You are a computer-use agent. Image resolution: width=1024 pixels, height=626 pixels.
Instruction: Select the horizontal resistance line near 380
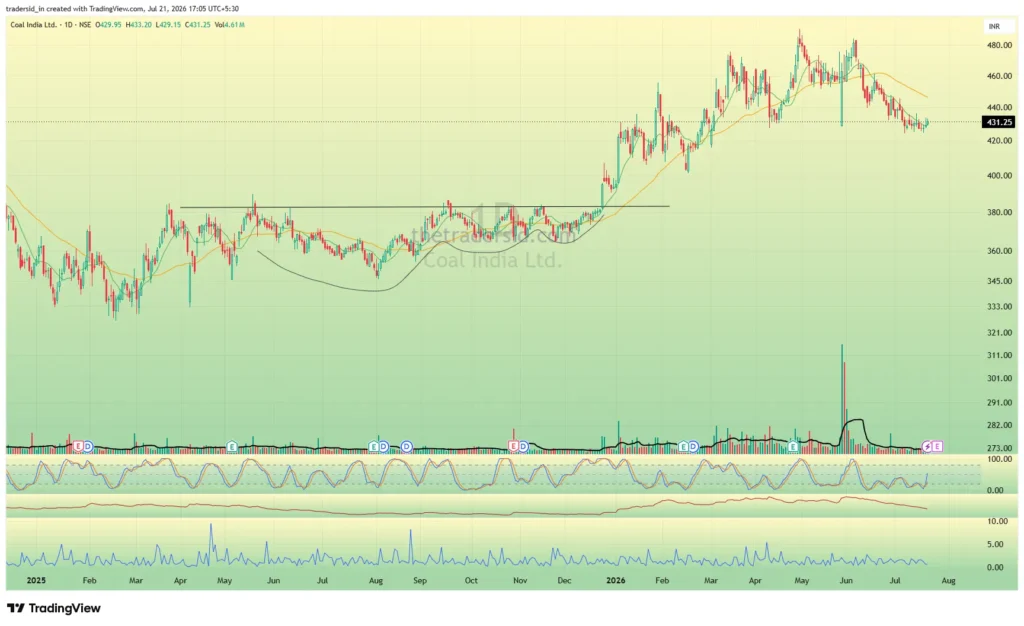pyautogui.click(x=424, y=207)
